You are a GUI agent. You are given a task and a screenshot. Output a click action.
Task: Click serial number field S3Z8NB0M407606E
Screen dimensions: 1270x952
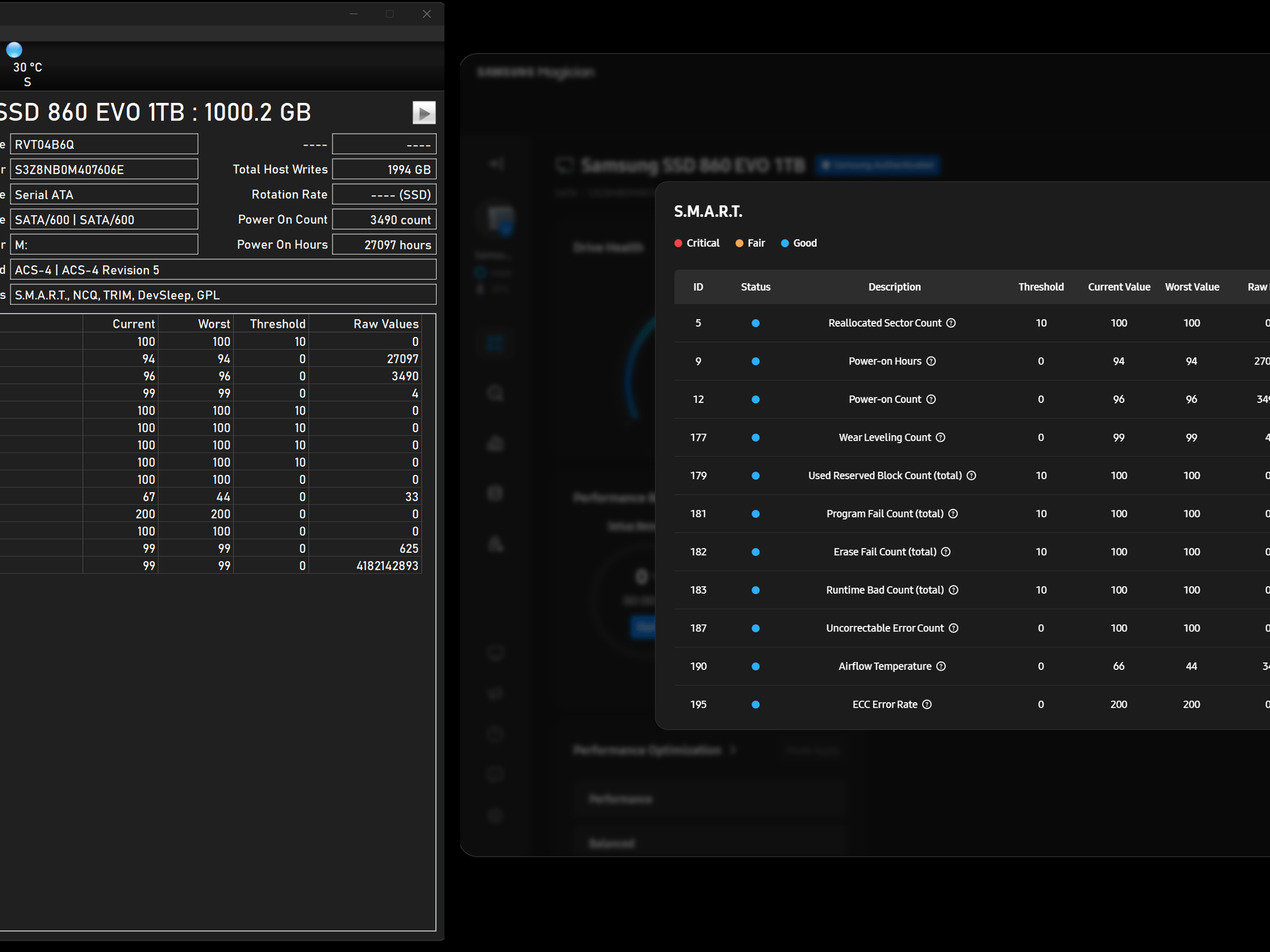point(104,169)
